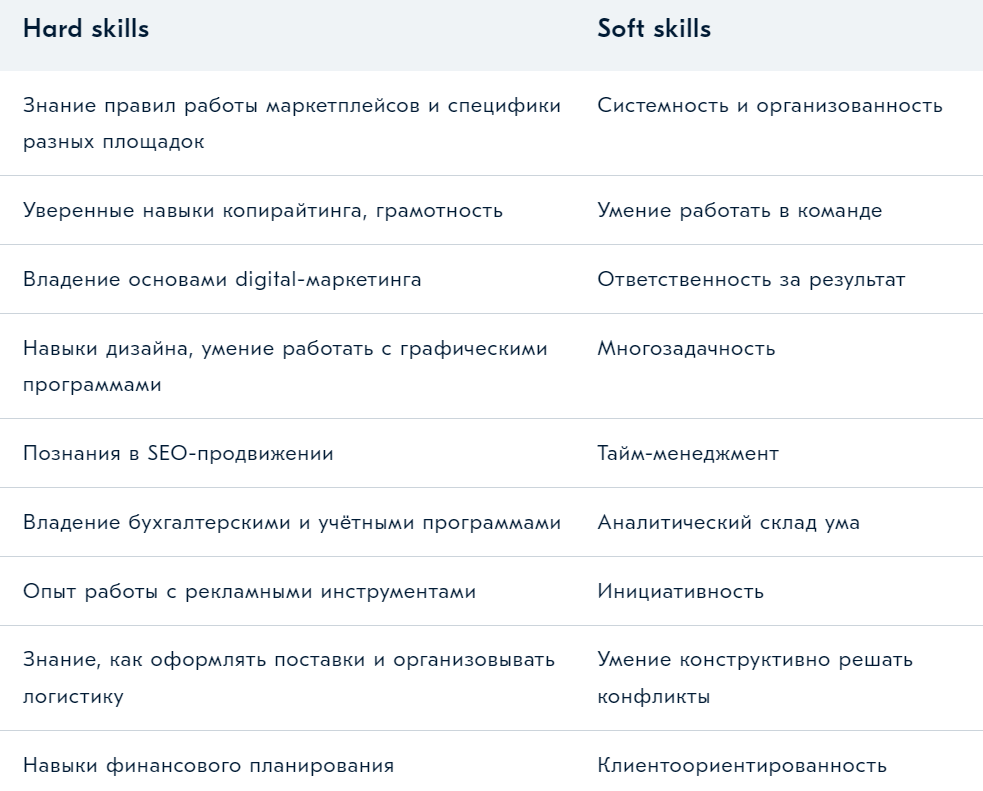Viewport: 983px width, 791px height.
Task: Click the supplies and logistics knowledge cell
Action: click(x=288, y=678)
